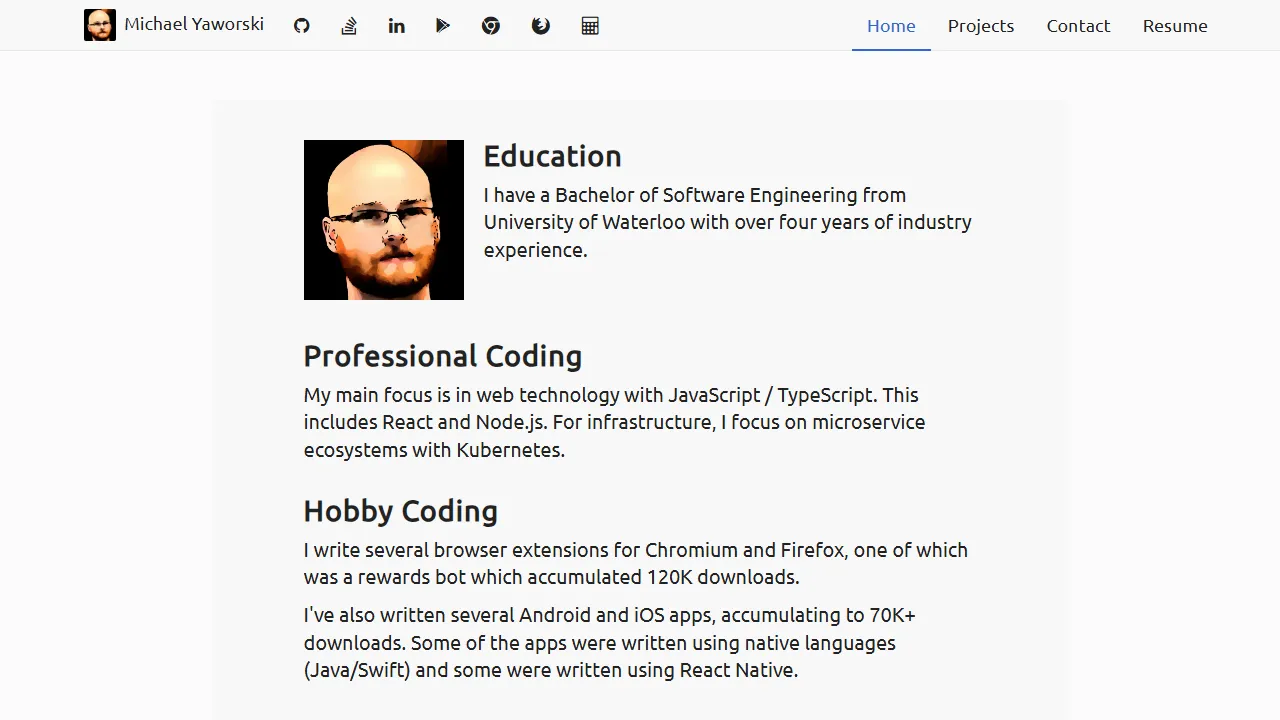Click the small avatar icon beside the name
Screen dimensions: 1280x720
99,24
